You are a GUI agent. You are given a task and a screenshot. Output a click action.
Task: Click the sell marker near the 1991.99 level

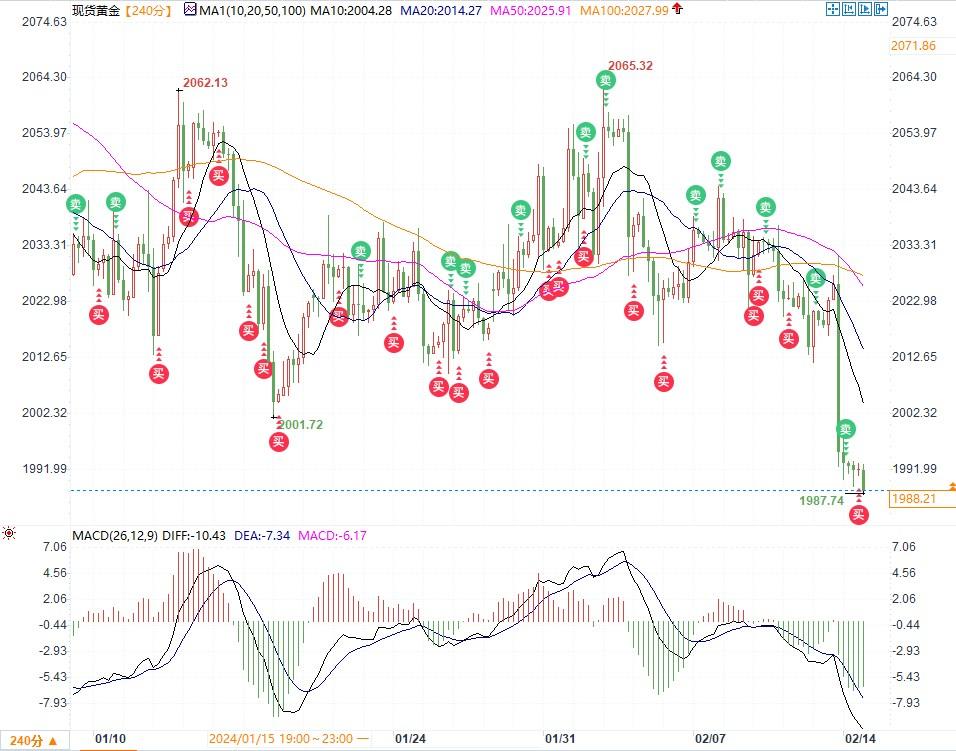[846, 429]
